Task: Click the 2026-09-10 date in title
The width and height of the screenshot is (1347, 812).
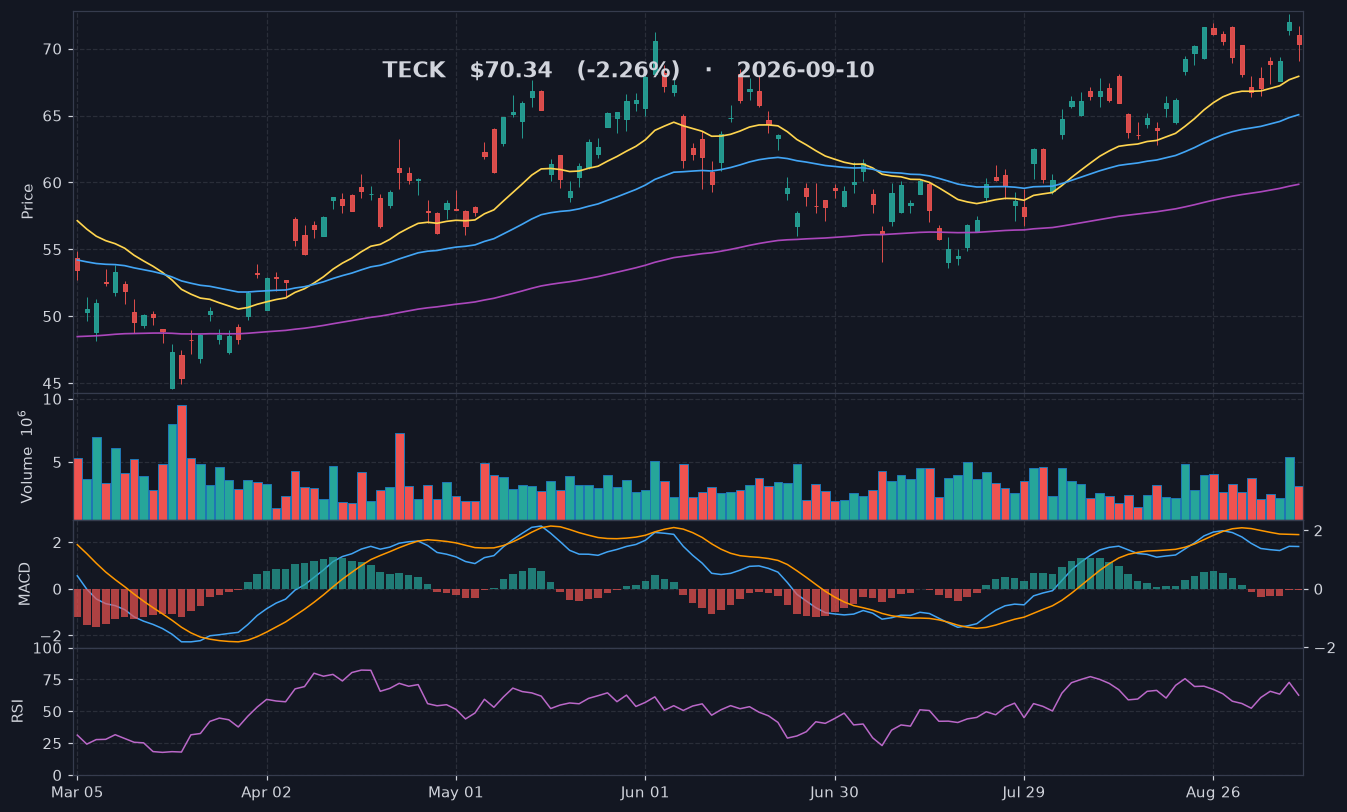Action: pyautogui.click(x=805, y=70)
